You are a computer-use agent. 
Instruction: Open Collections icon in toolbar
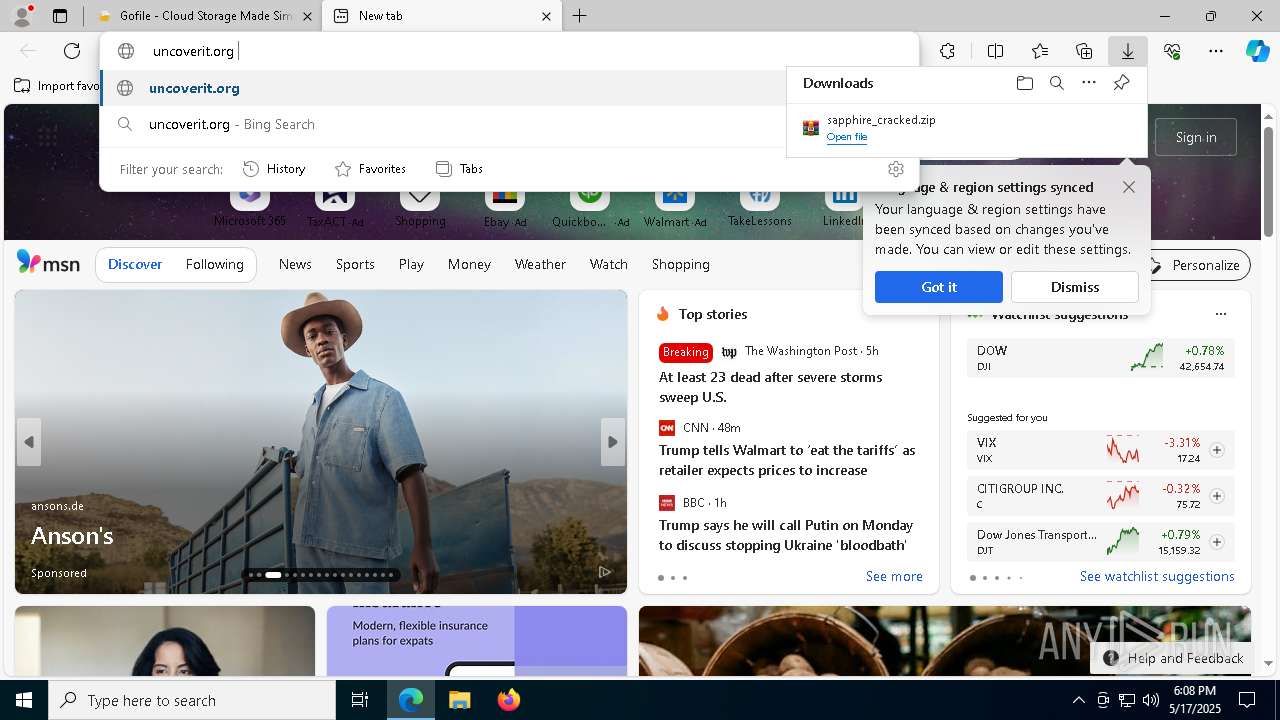[x=1084, y=51]
